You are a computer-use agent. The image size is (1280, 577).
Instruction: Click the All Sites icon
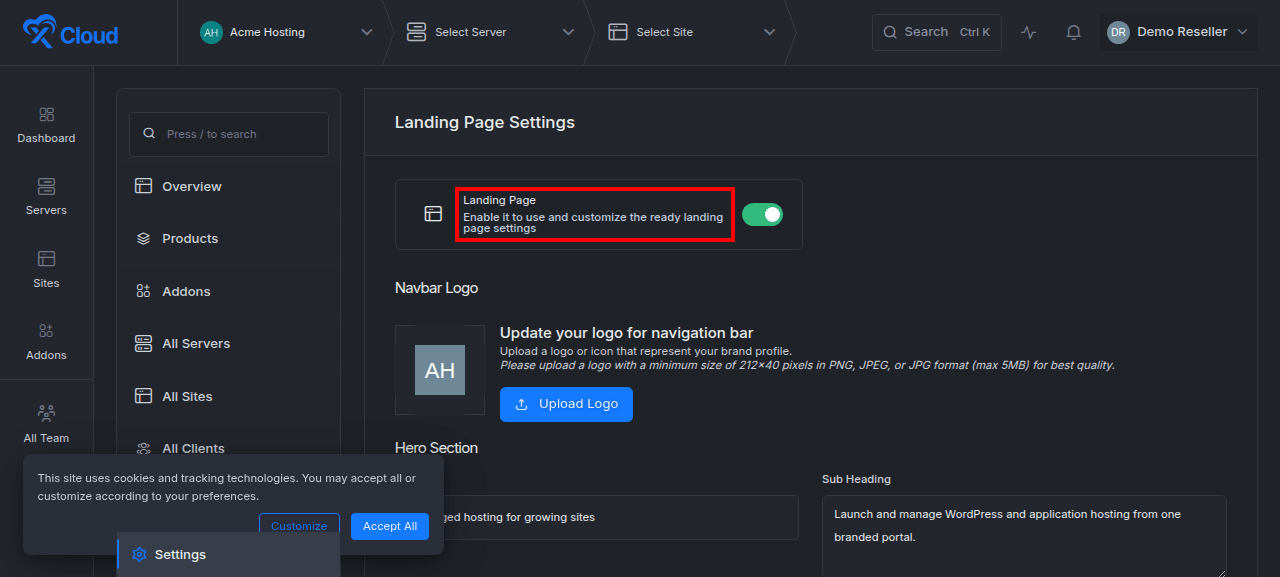click(x=143, y=396)
